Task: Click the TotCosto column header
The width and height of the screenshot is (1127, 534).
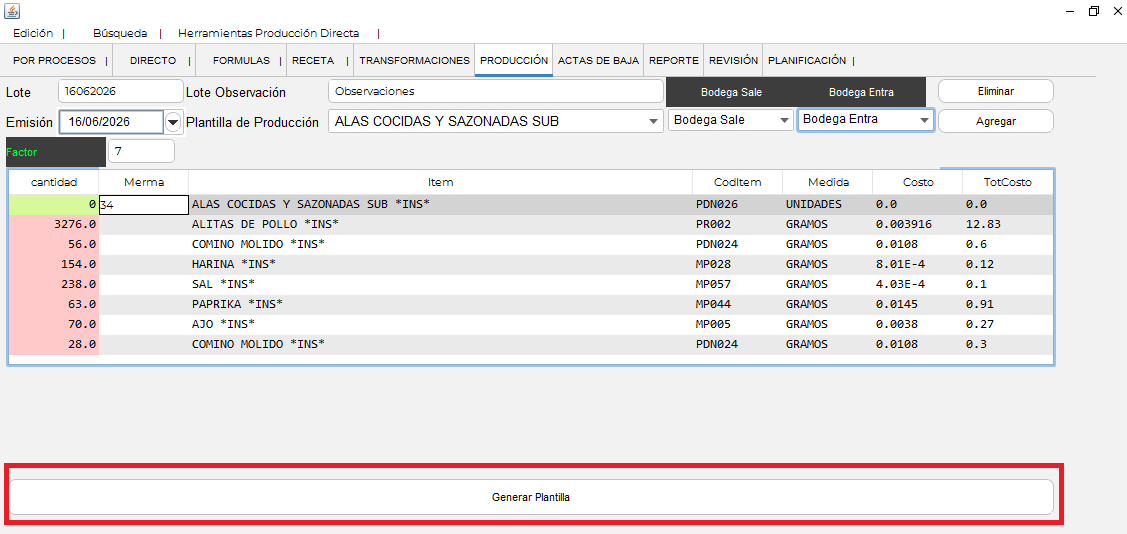Action: (1007, 183)
